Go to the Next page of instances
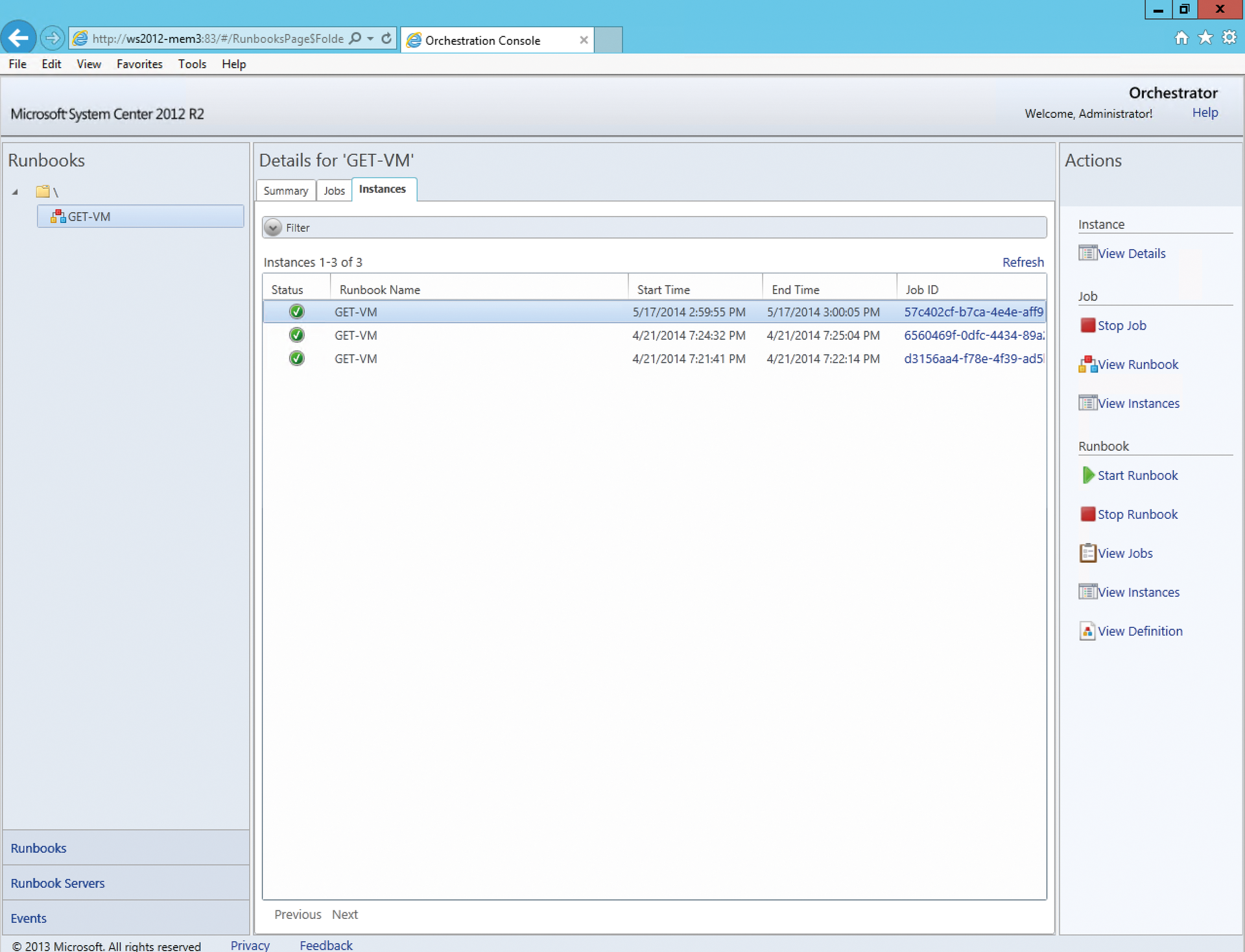Screen dimensions: 1245x952 344,914
